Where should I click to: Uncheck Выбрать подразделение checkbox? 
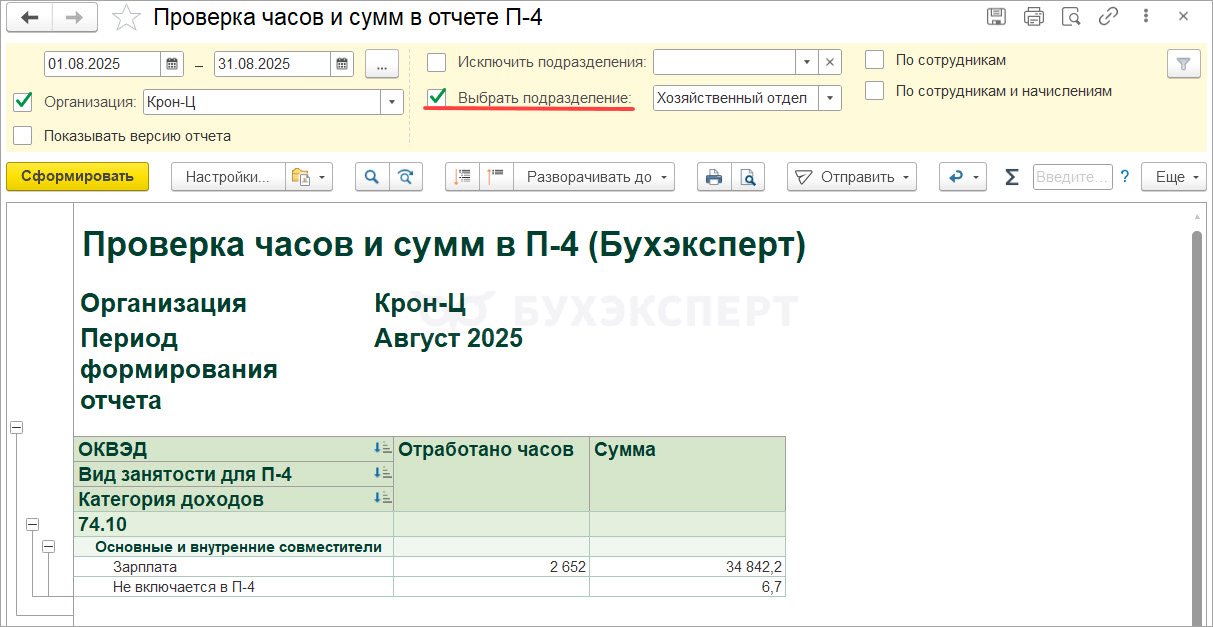(437, 97)
